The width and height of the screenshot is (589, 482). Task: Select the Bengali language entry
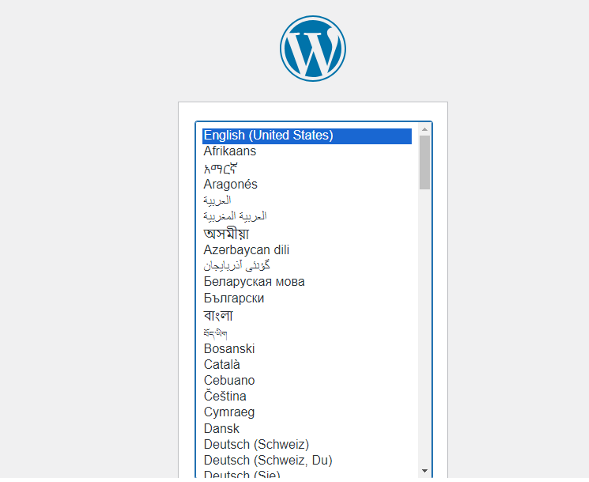click(307, 316)
